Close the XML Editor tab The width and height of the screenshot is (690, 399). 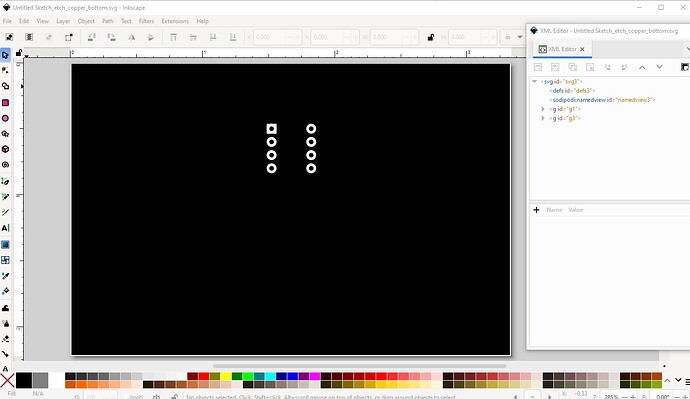pos(582,49)
